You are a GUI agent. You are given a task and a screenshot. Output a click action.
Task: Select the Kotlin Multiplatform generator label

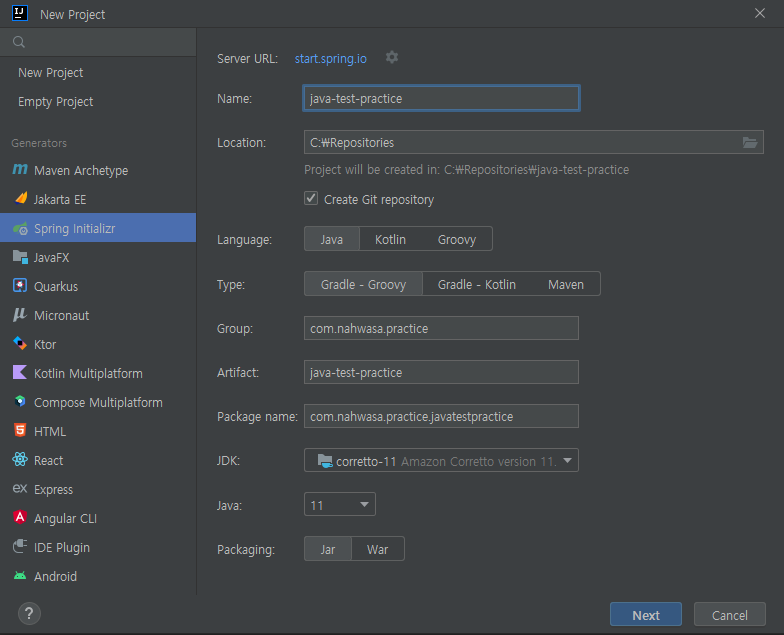[88, 374]
